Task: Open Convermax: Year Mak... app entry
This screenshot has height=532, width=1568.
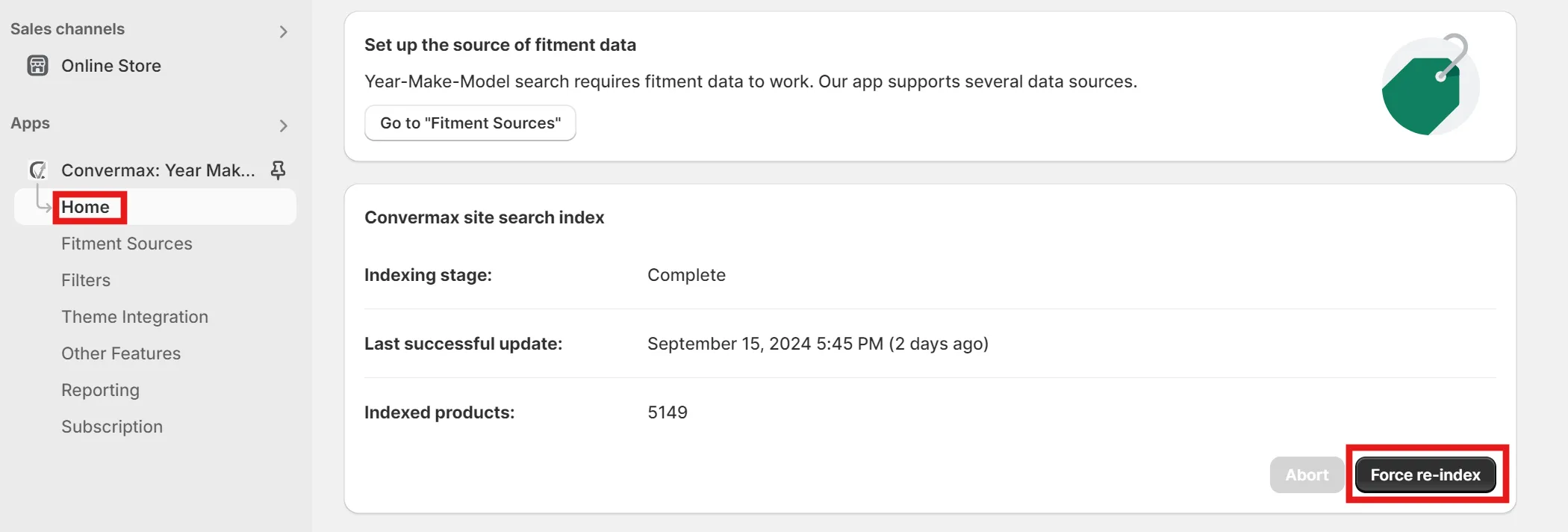Action: [x=158, y=170]
